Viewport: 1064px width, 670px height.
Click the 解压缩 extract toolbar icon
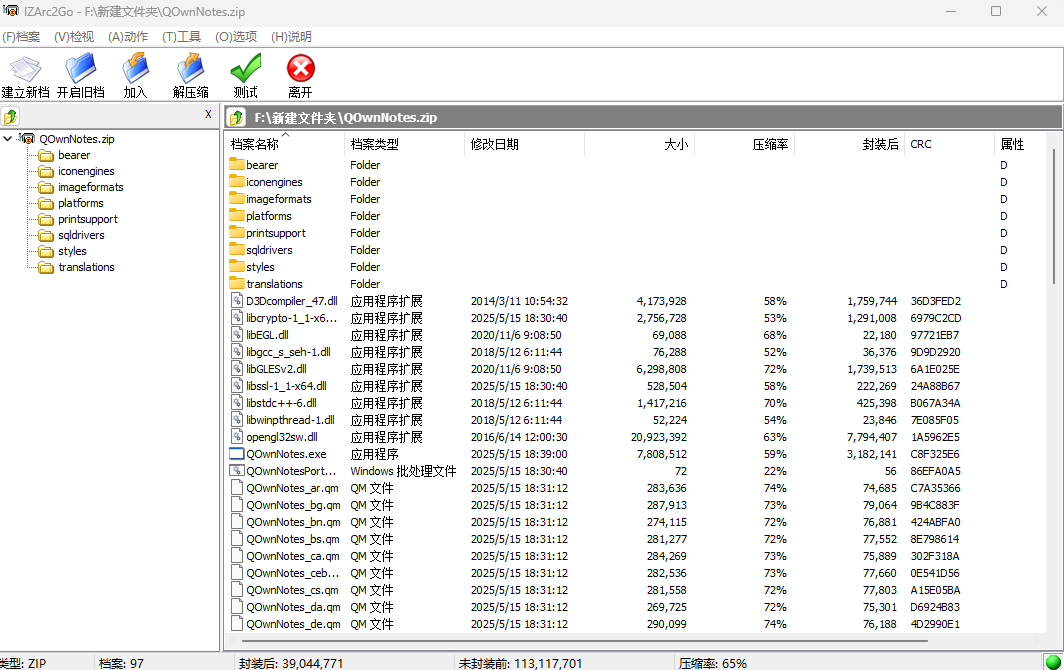(191, 69)
